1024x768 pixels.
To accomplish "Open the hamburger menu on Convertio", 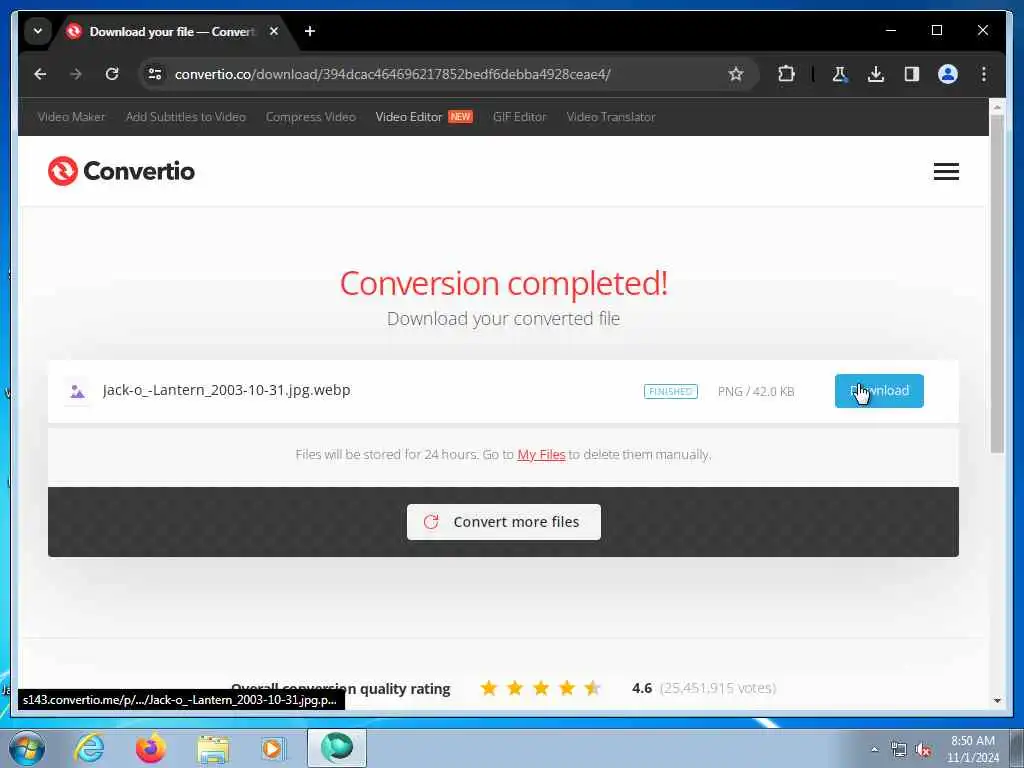I will [946, 172].
